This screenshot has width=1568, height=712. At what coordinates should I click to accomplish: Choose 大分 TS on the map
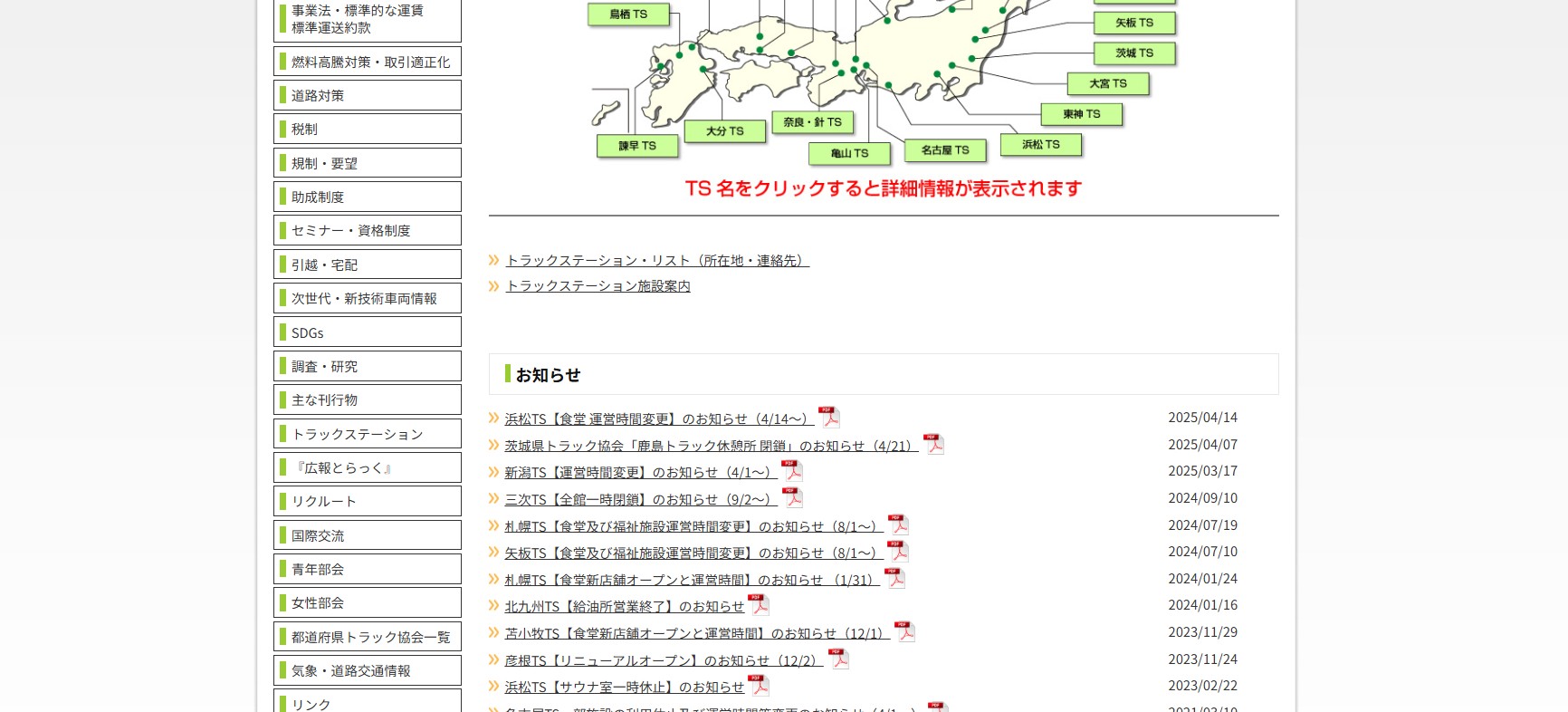tap(724, 131)
